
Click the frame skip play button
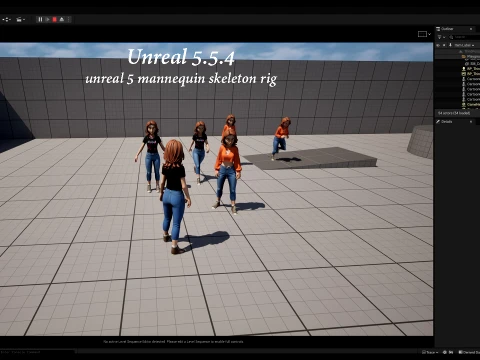47,20
